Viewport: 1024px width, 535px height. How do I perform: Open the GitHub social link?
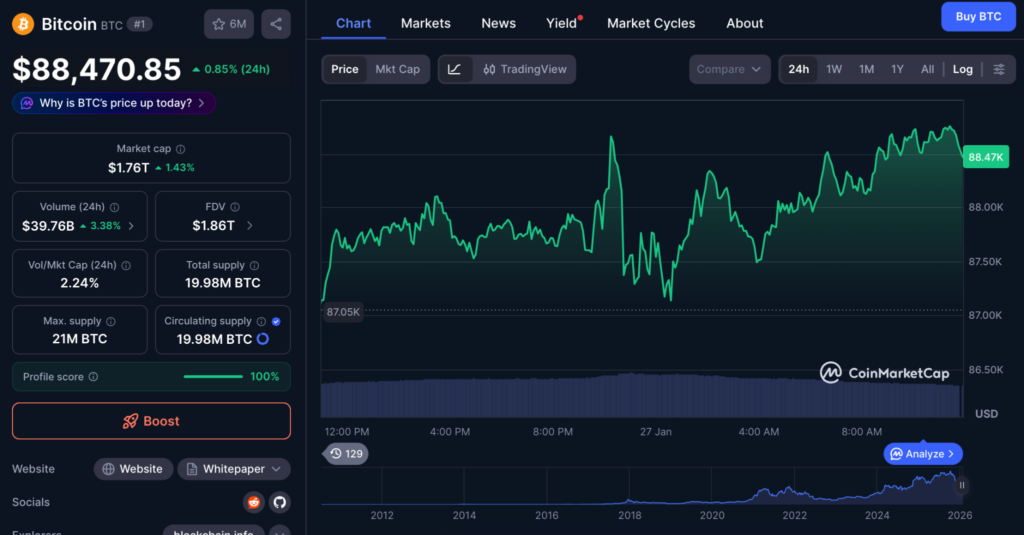(x=279, y=502)
